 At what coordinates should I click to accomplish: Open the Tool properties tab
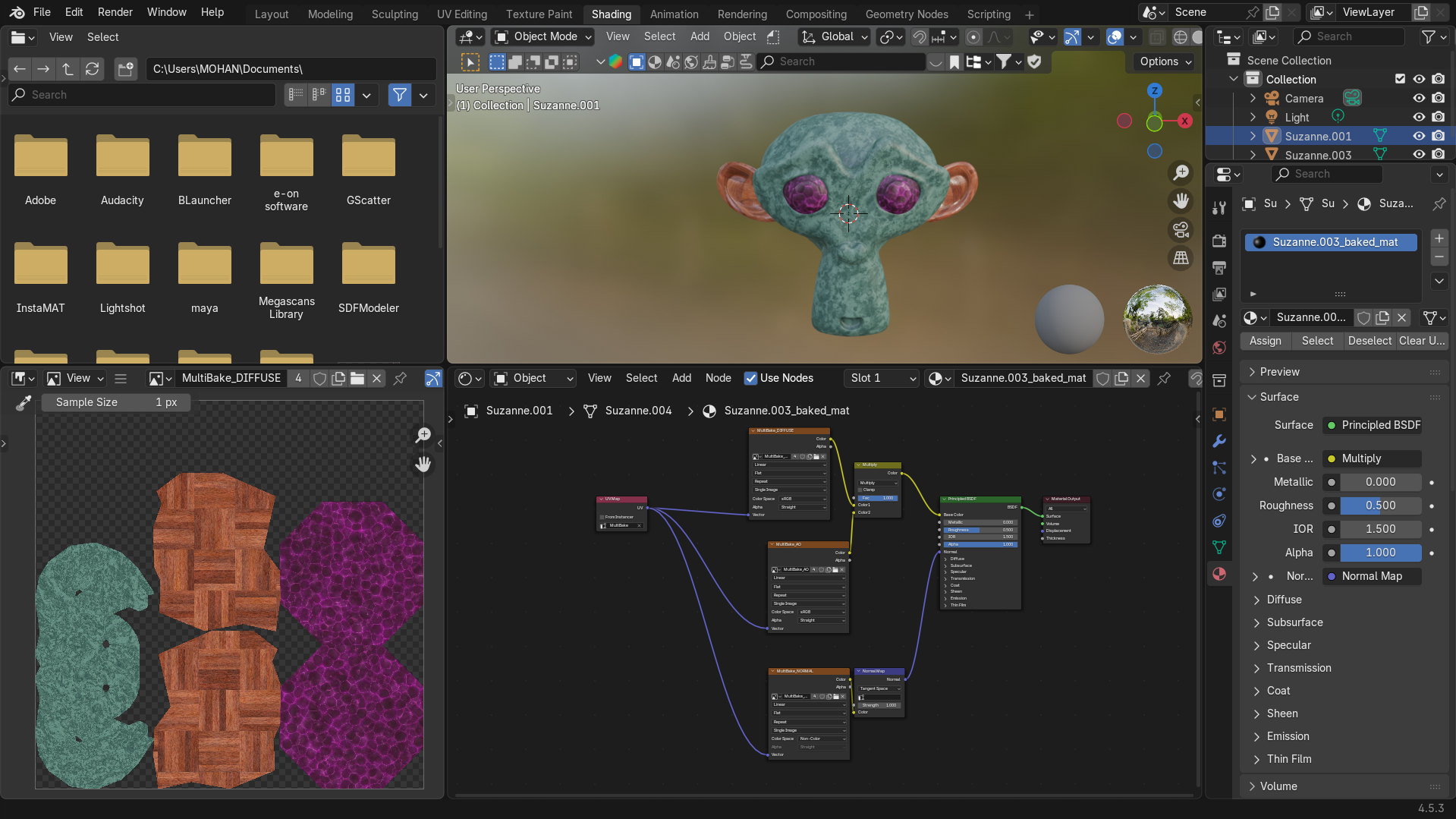pos(1219,208)
